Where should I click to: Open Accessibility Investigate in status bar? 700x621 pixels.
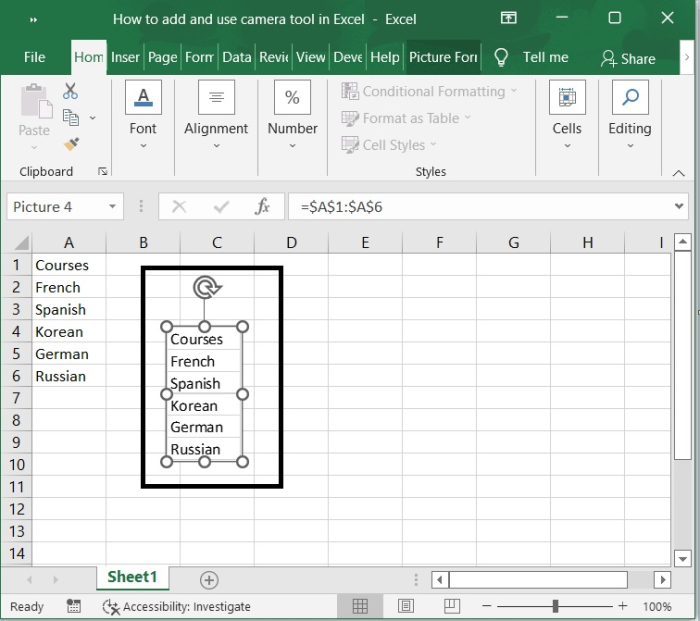(176, 606)
